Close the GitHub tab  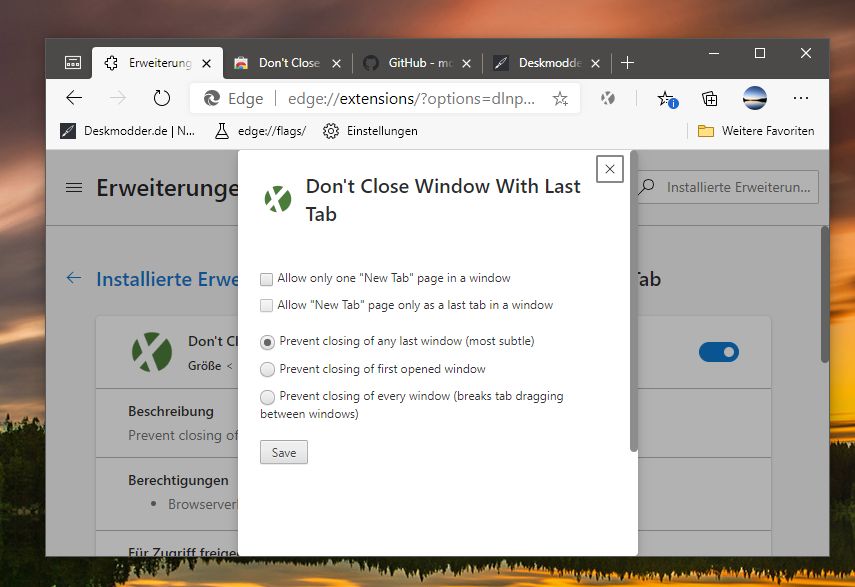[466, 64]
